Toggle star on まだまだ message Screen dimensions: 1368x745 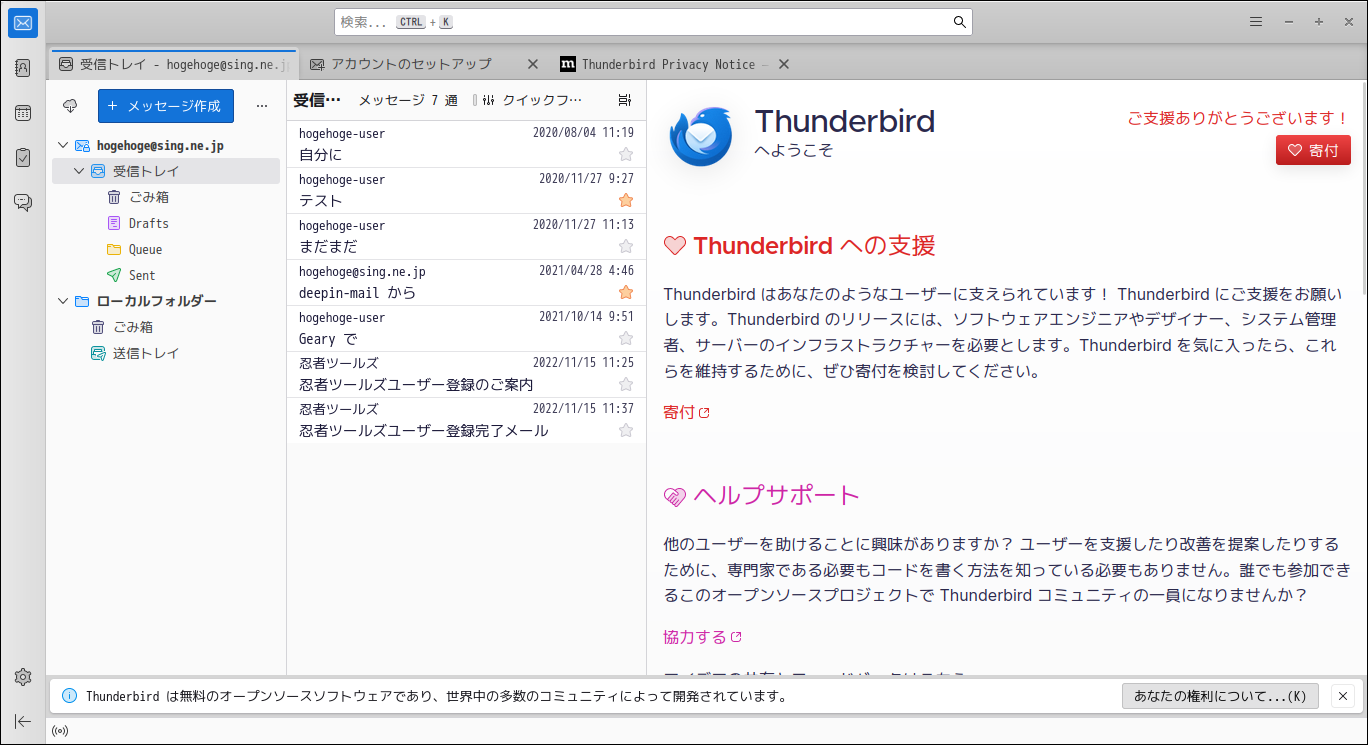(x=626, y=246)
